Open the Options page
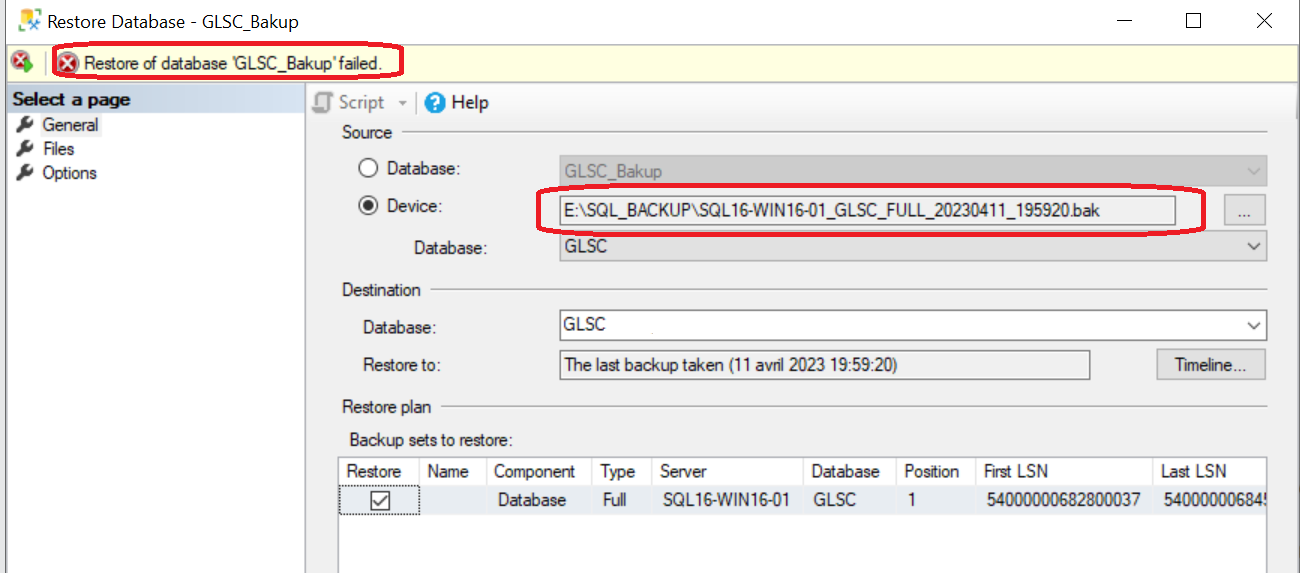The image size is (1300, 573). (69, 173)
